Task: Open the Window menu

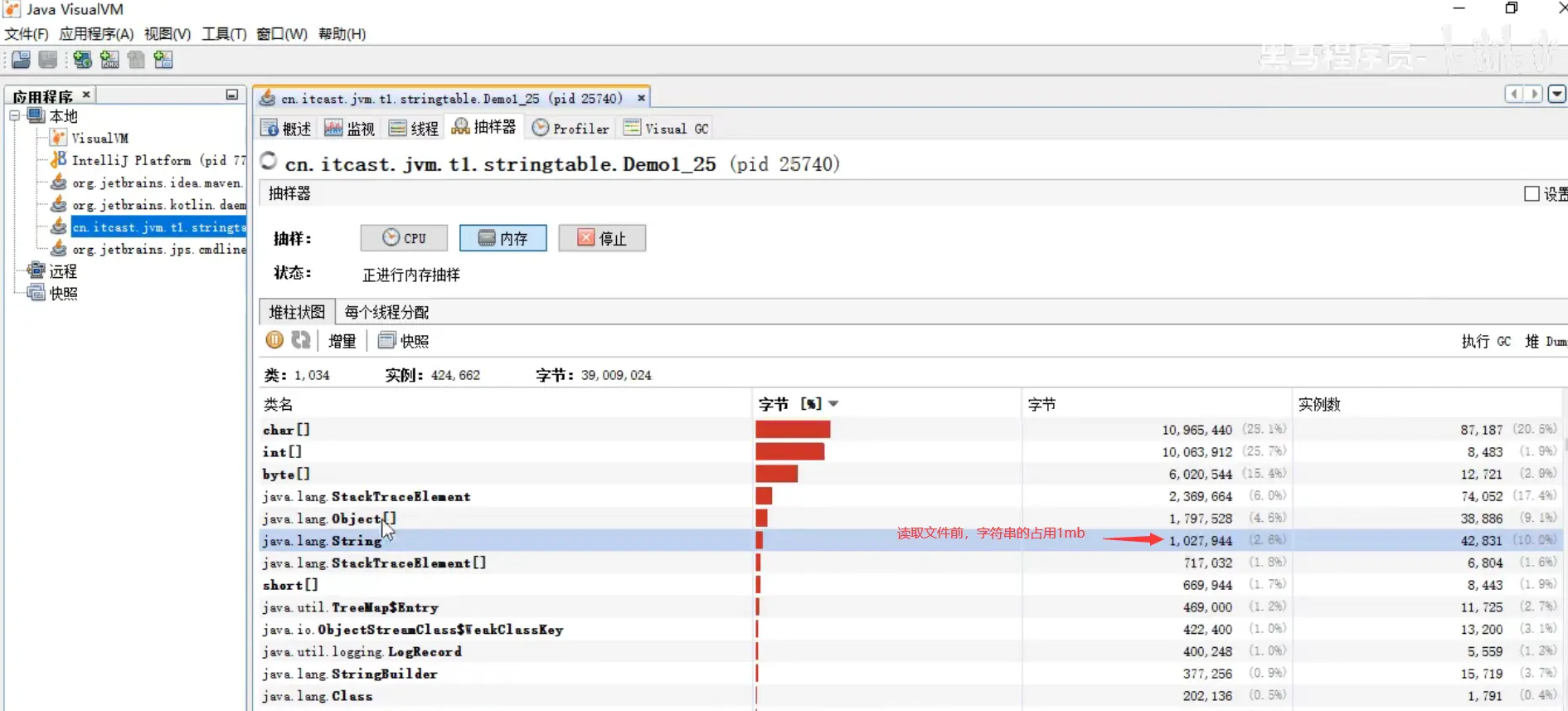Action: coord(282,34)
